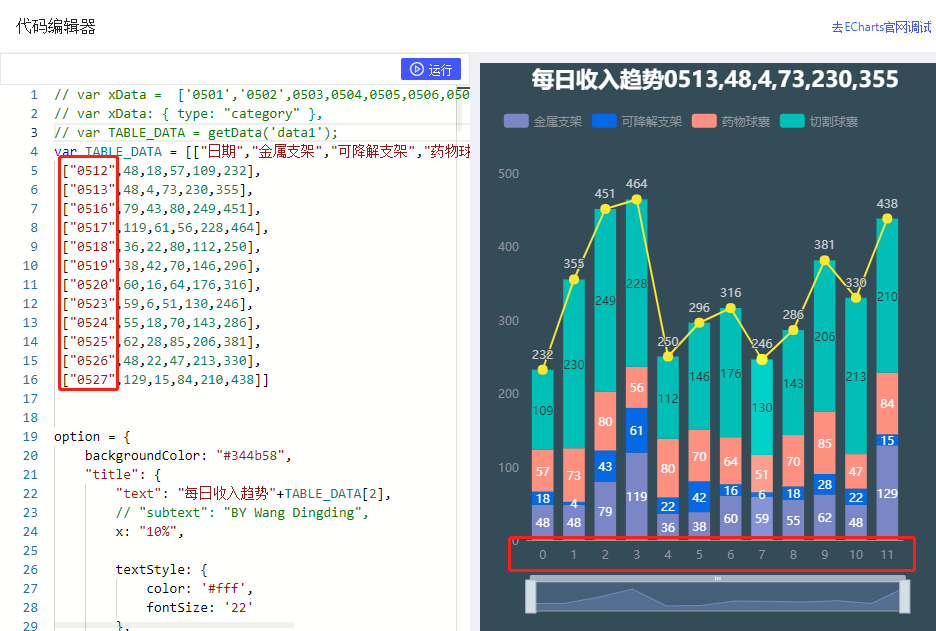936x631 pixels.
Task: Toggle the 可降解支架 legend item
Action: pyautogui.click(x=636, y=121)
